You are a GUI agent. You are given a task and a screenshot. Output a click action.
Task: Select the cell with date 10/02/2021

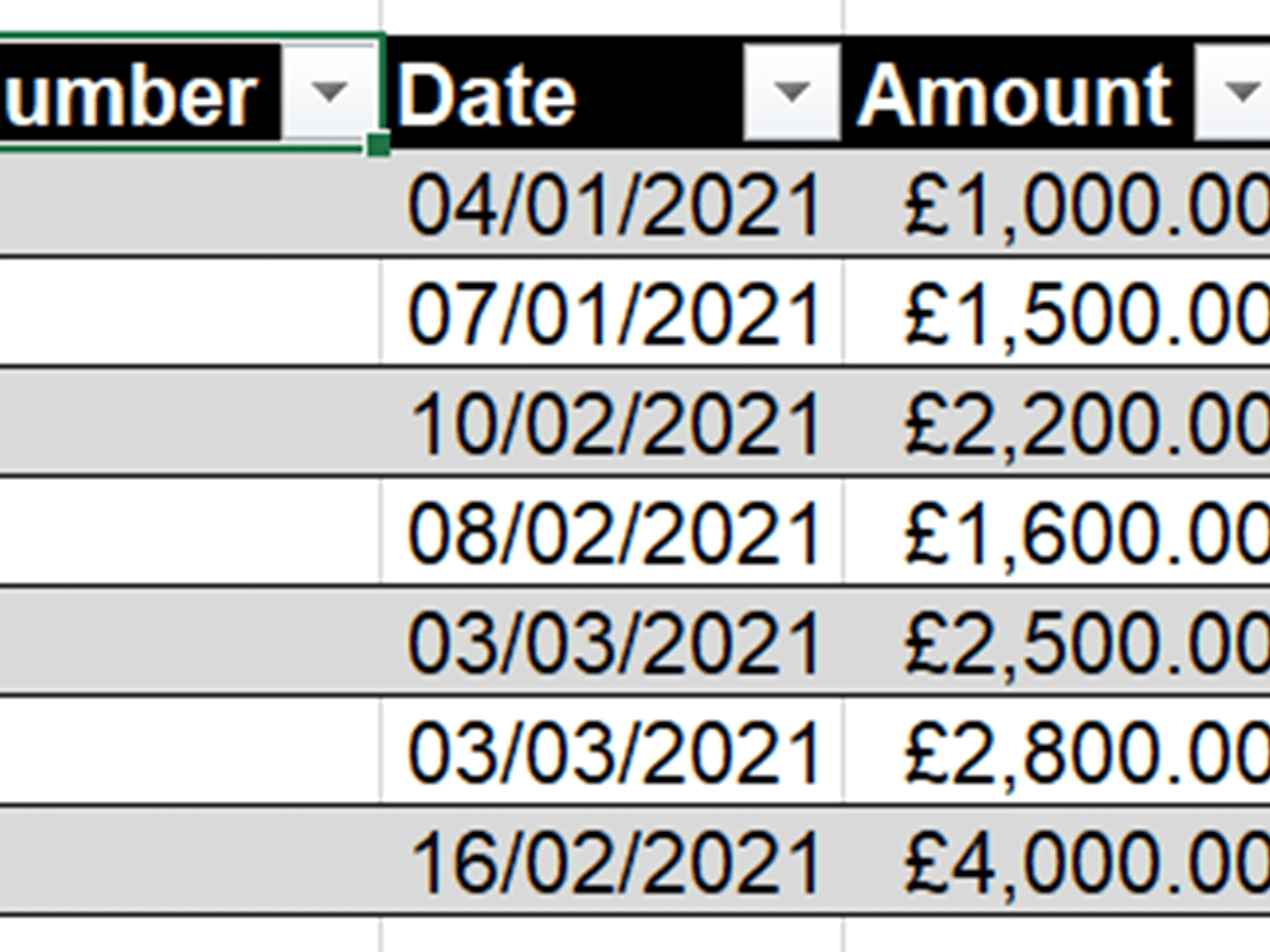[613, 424]
